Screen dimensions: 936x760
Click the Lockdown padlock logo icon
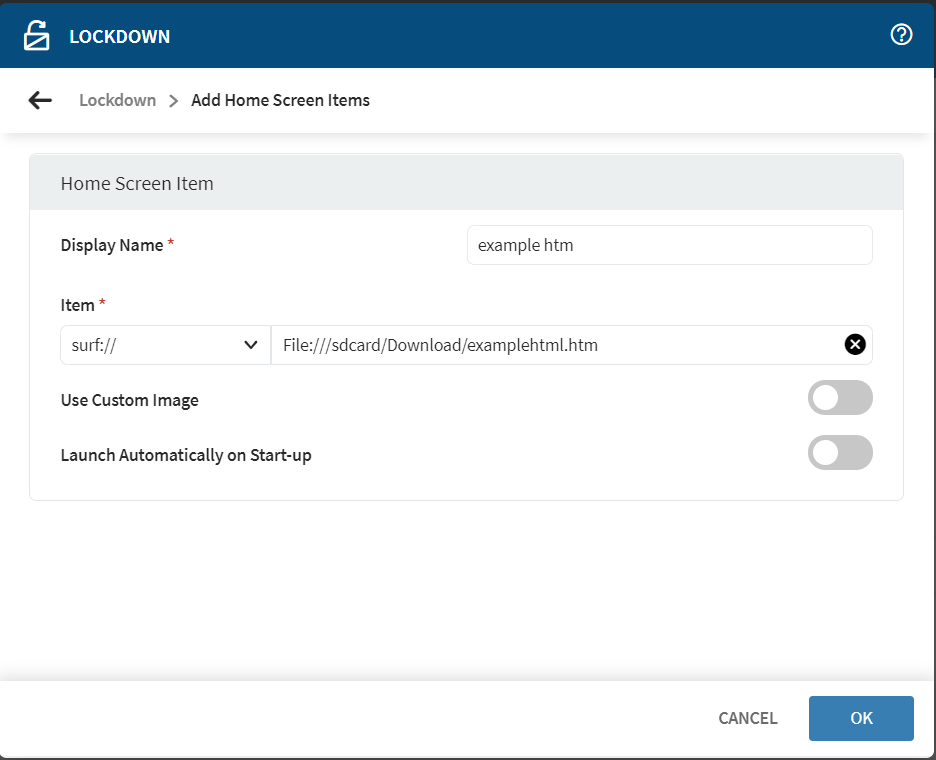click(x=37, y=36)
